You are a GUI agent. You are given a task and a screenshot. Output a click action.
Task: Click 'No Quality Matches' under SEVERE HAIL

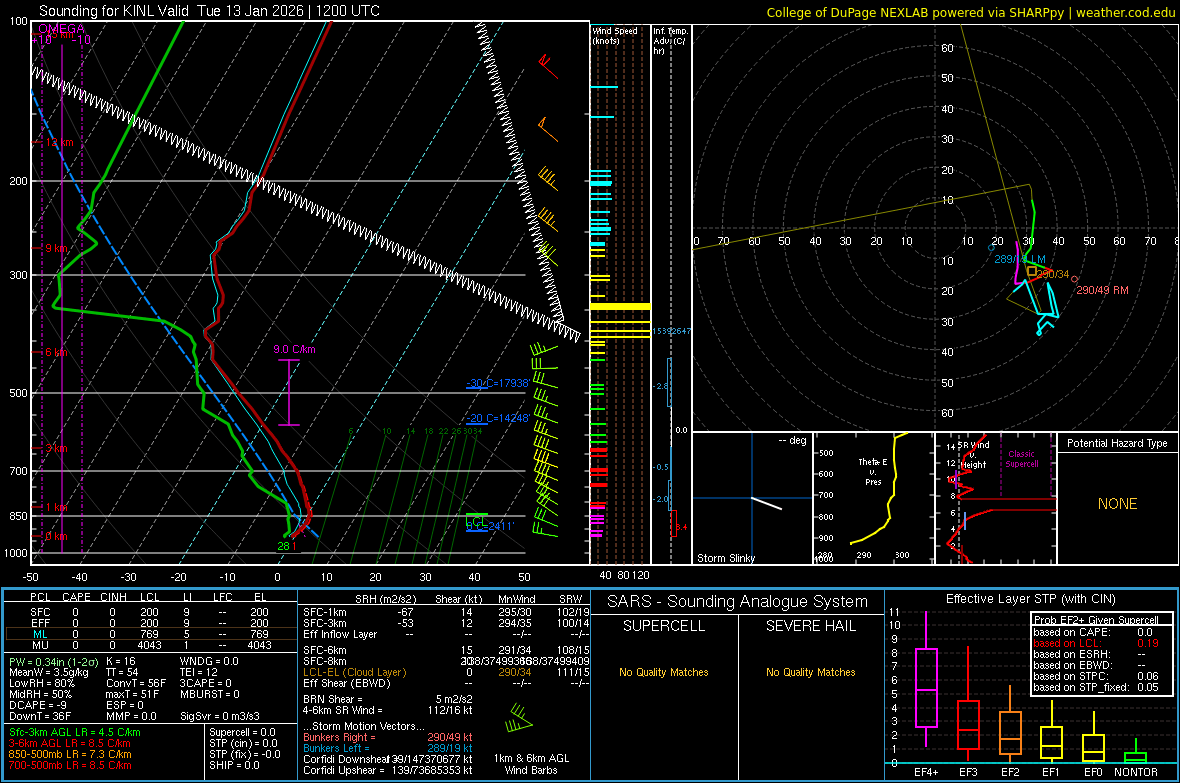pyautogui.click(x=810, y=672)
